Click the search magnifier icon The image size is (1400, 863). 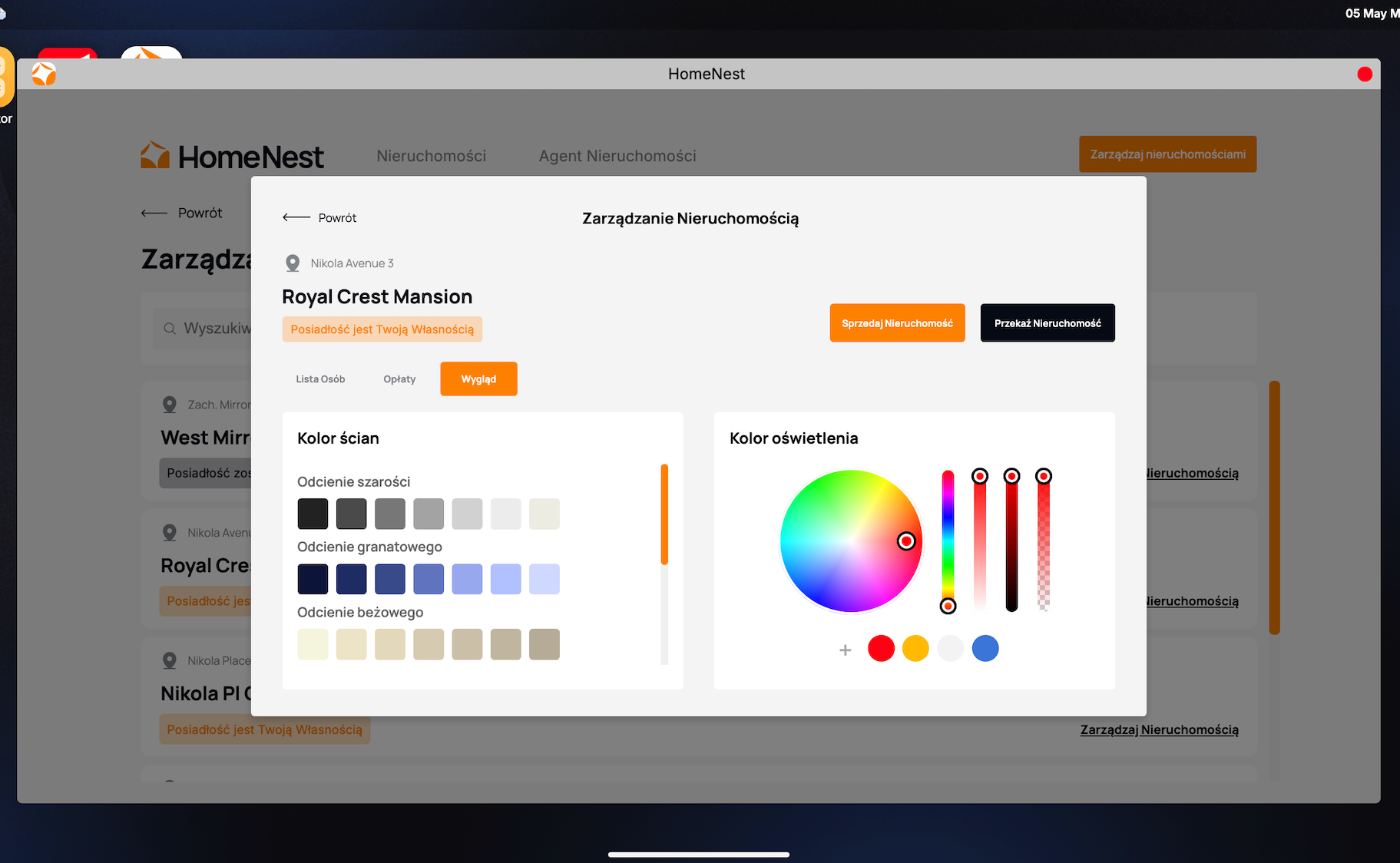(x=170, y=329)
